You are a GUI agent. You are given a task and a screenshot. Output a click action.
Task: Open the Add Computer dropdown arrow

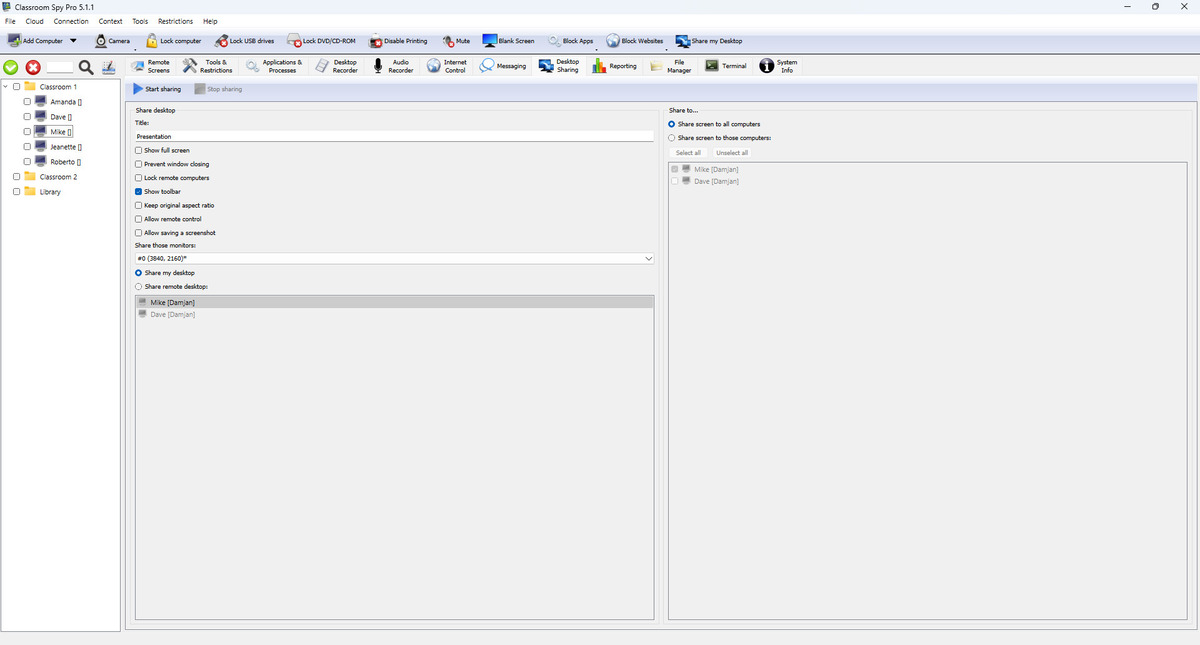pyautogui.click(x=73, y=41)
